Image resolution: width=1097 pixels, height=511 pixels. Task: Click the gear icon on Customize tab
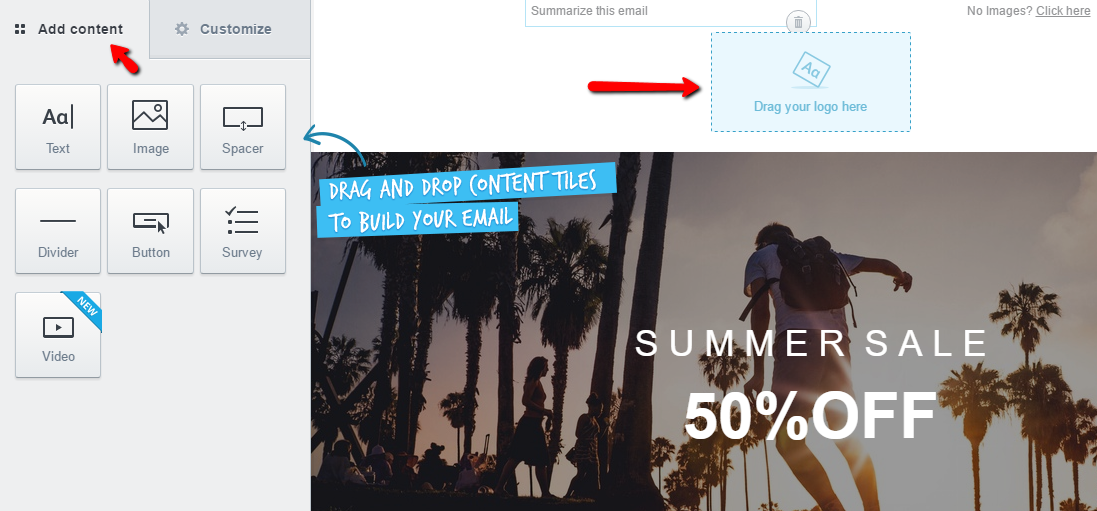pyautogui.click(x=182, y=29)
